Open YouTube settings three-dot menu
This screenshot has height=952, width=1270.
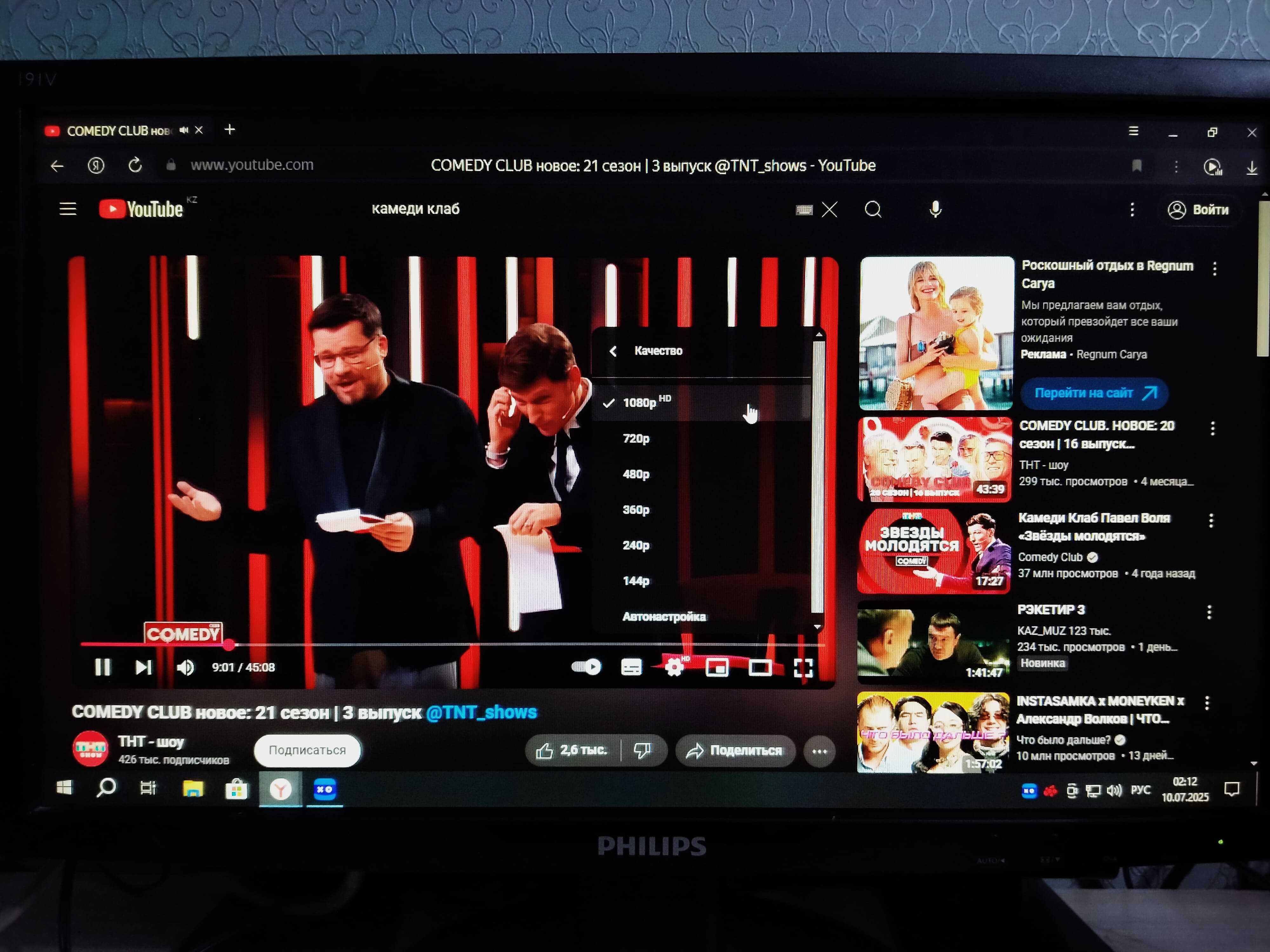point(1132,209)
